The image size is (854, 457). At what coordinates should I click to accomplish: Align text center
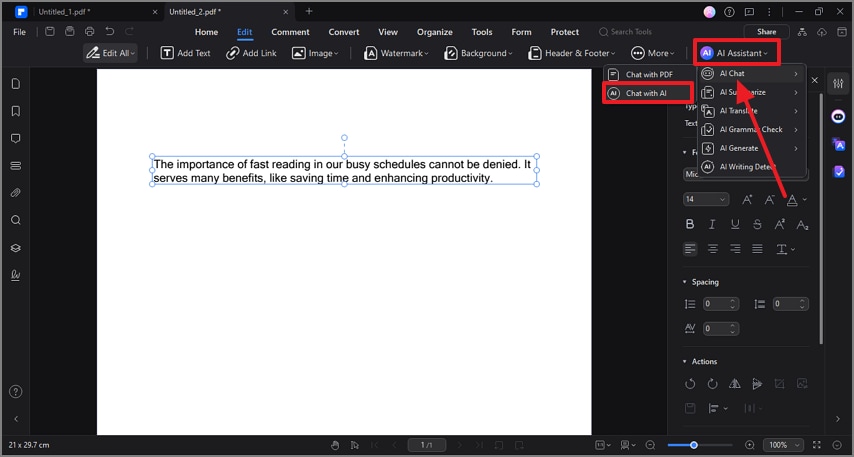coord(712,249)
